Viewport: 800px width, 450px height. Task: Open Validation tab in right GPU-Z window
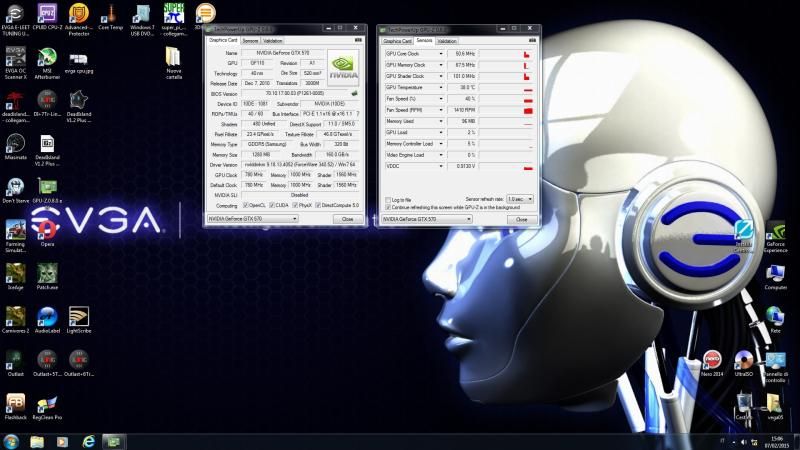tap(447, 41)
